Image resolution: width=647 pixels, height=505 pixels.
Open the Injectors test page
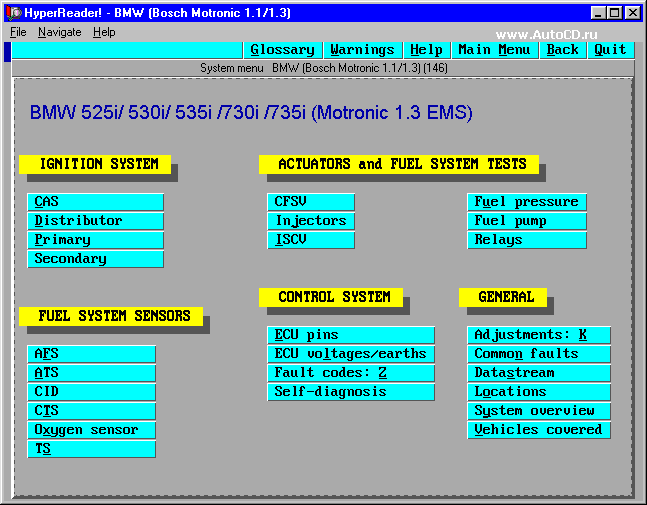point(311,221)
